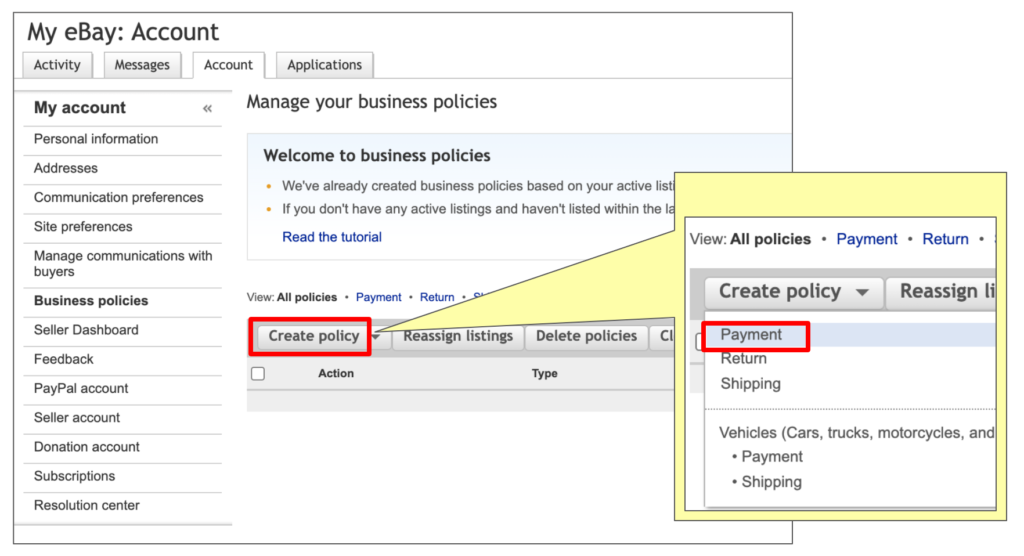Click the Read the tutorial link
The width and height of the screenshot is (1024, 556).
click(332, 237)
